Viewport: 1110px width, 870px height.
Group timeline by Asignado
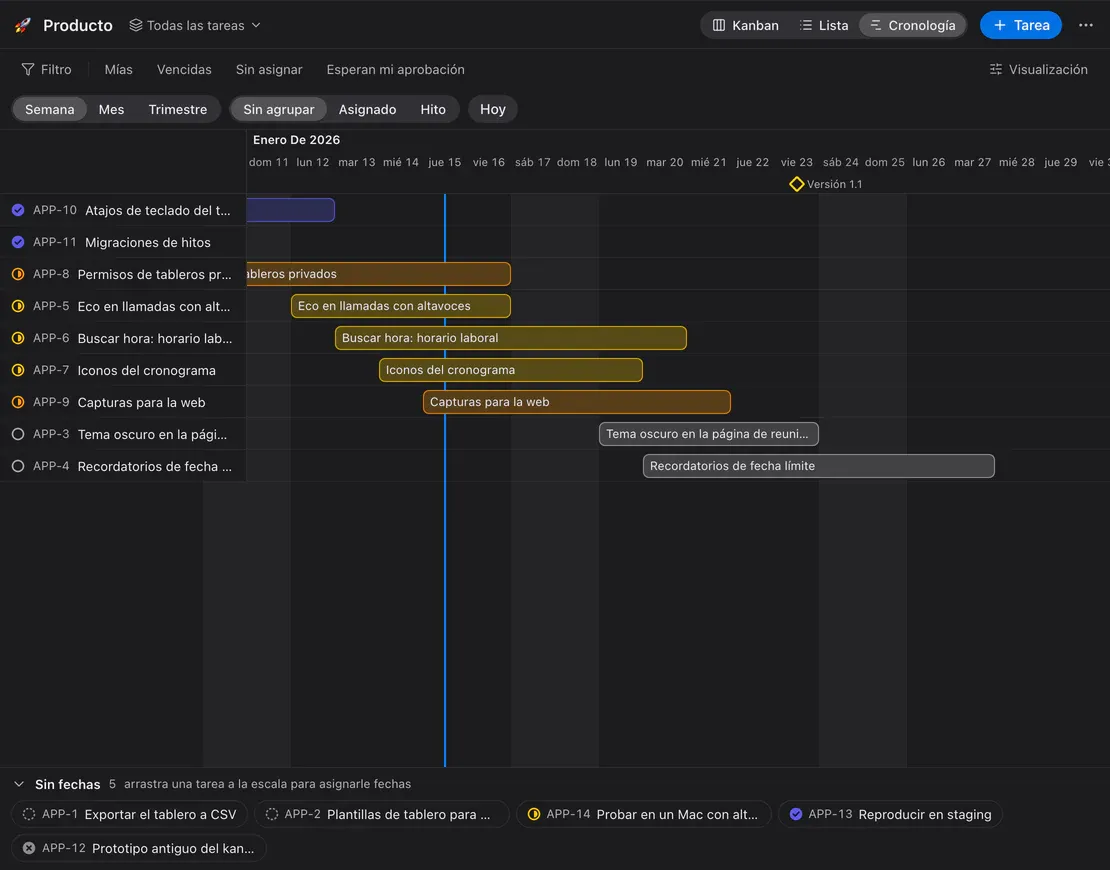367,110
